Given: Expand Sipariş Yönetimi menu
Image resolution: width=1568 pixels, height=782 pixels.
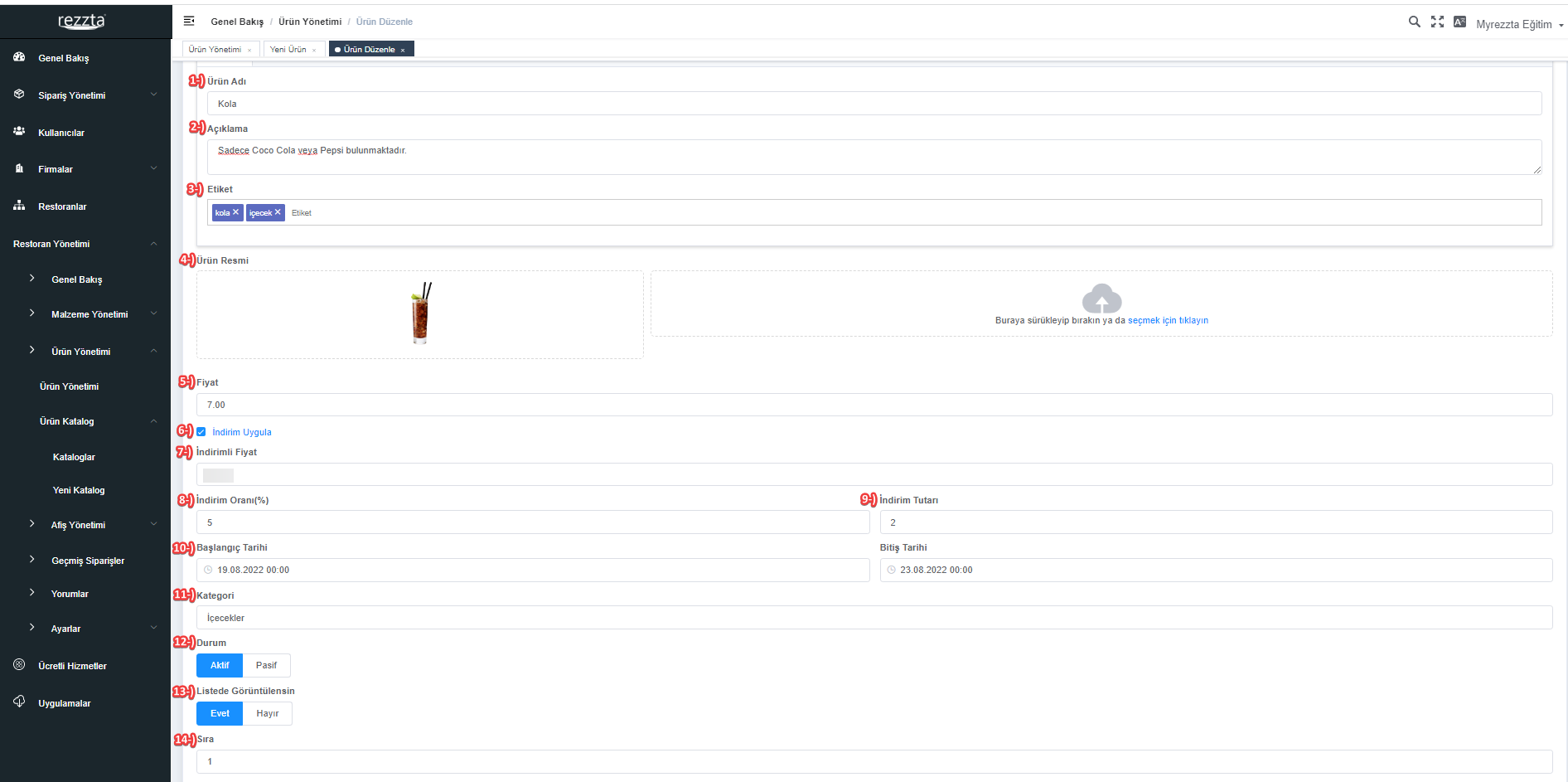Looking at the screenshot, I should pyautogui.click(x=154, y=95).
